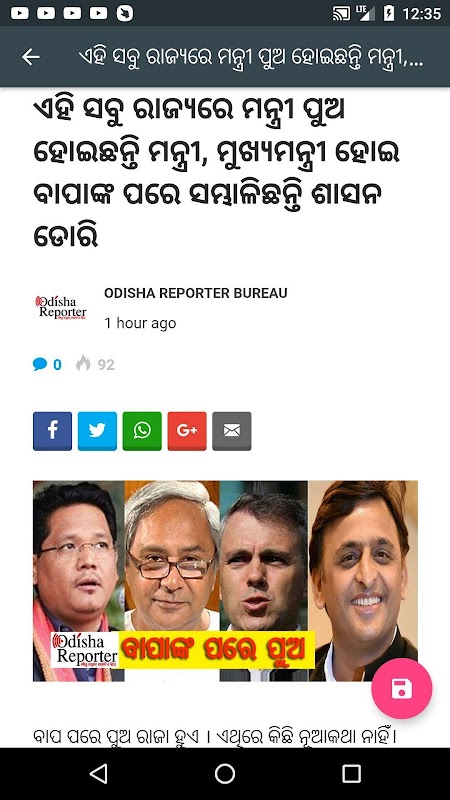
Task: Tap the flame popularity icon
Action: pos(83,364)
